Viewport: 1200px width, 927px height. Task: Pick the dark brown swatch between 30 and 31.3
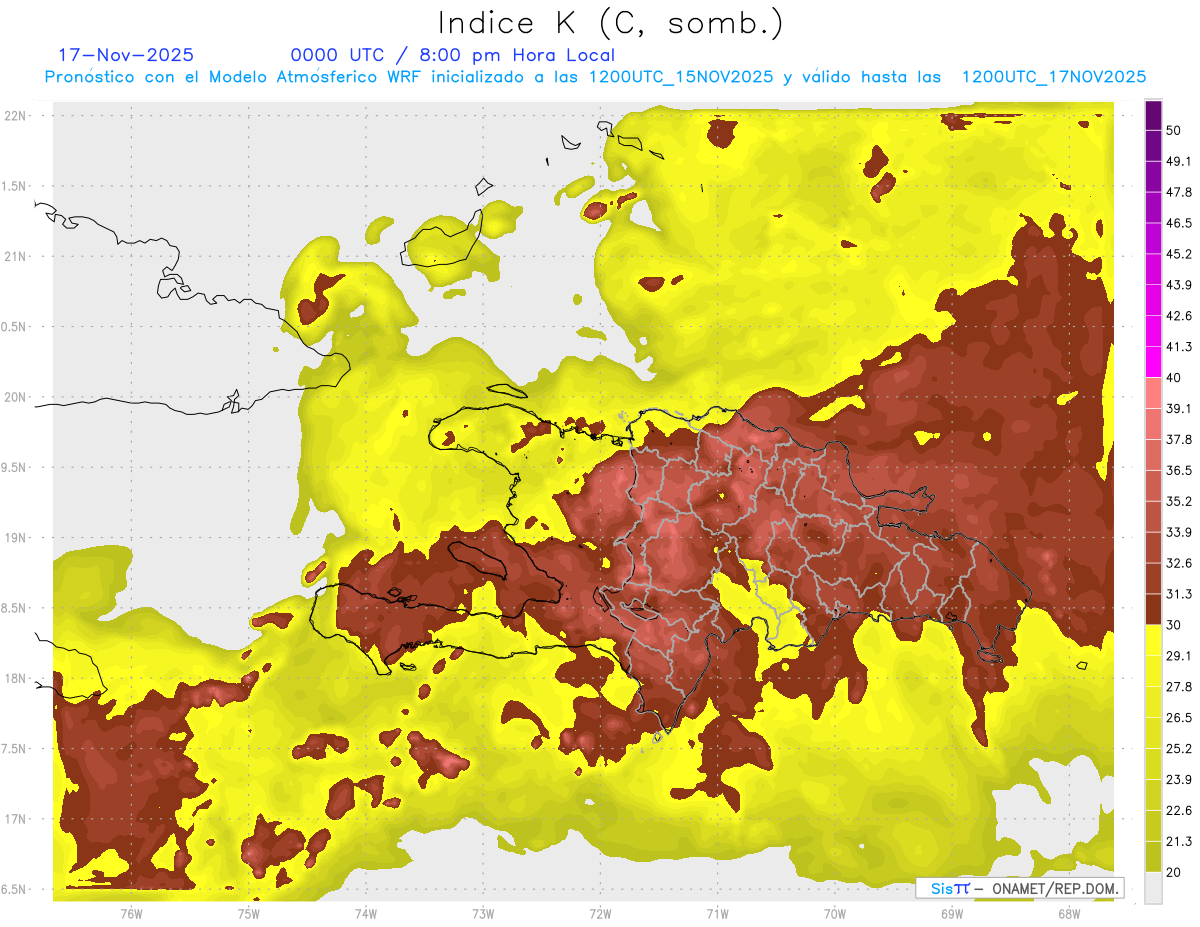1153,609
